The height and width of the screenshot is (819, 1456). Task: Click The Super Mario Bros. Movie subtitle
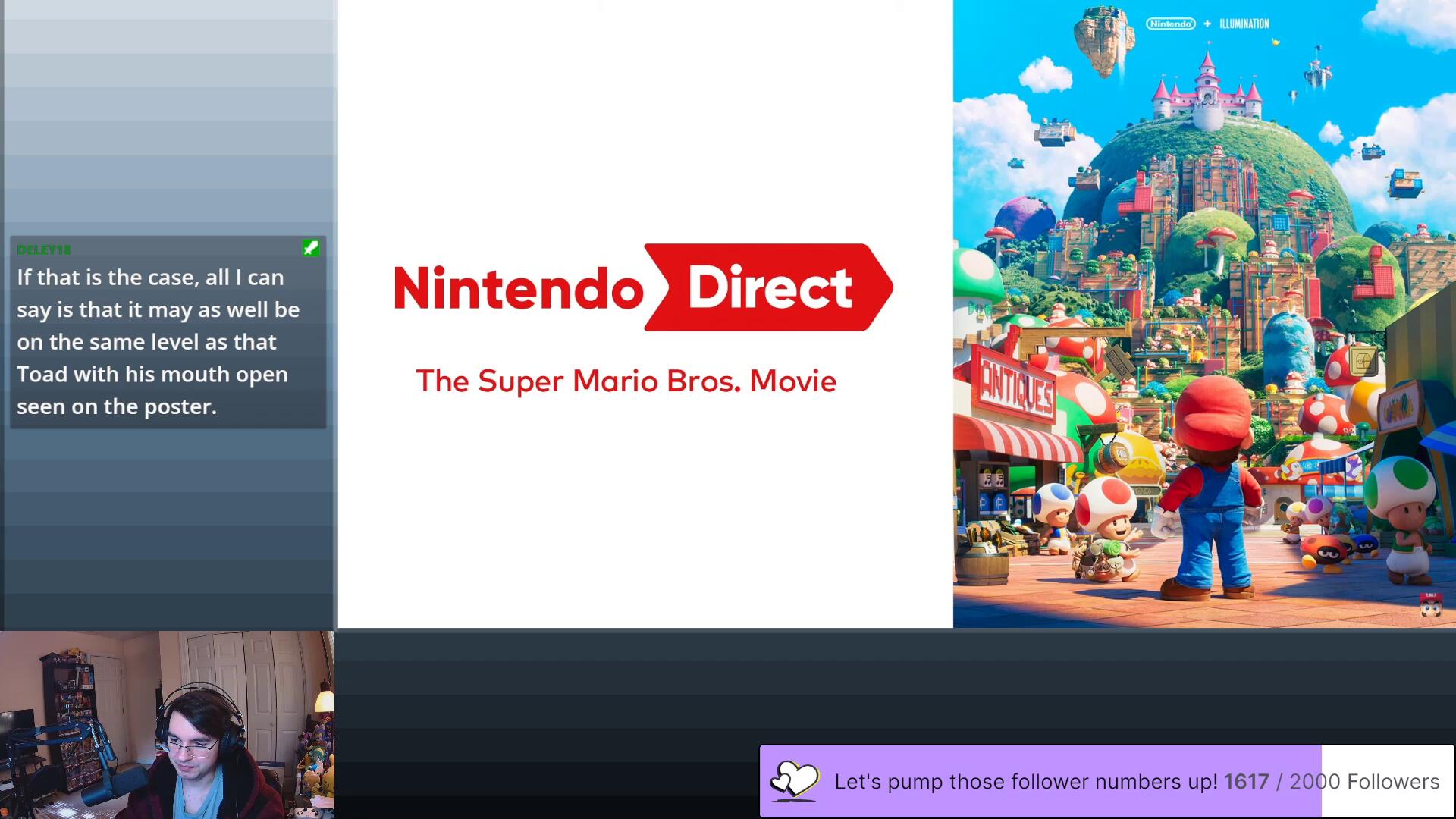click(x=626, y=381)
